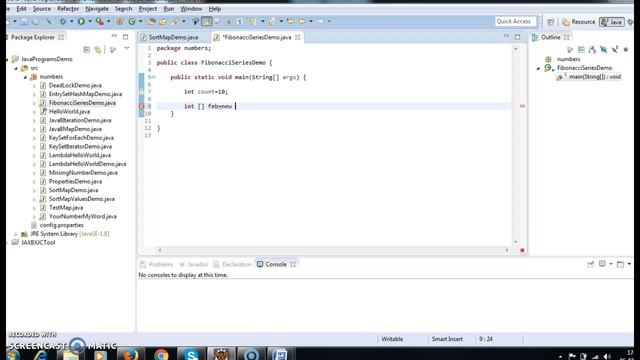Viewport: 640px width, 360px height.
Task: Open the Source menu
Action: point(42,9)
